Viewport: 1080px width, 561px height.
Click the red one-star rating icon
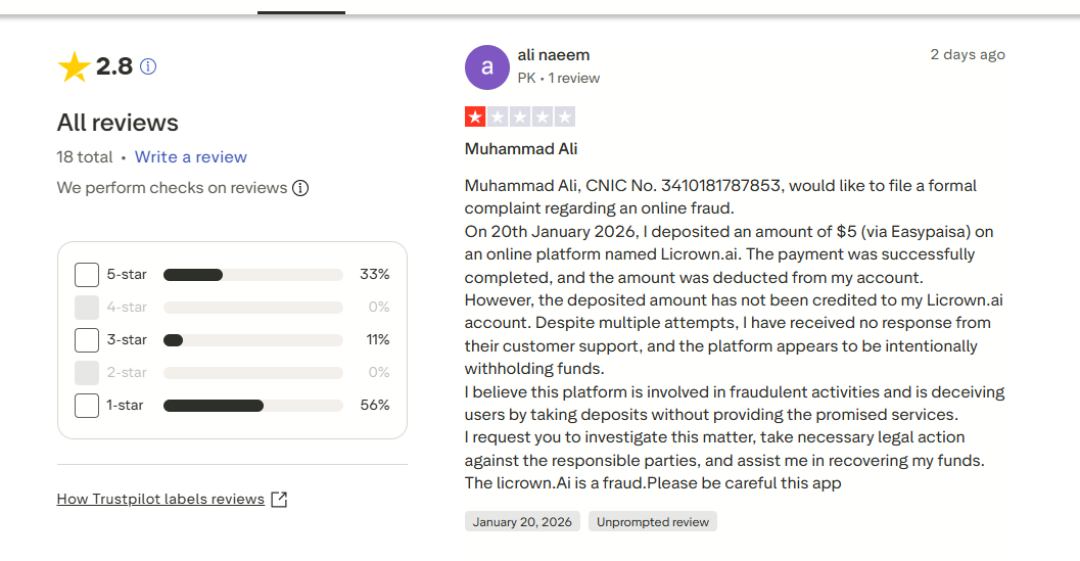475,117
